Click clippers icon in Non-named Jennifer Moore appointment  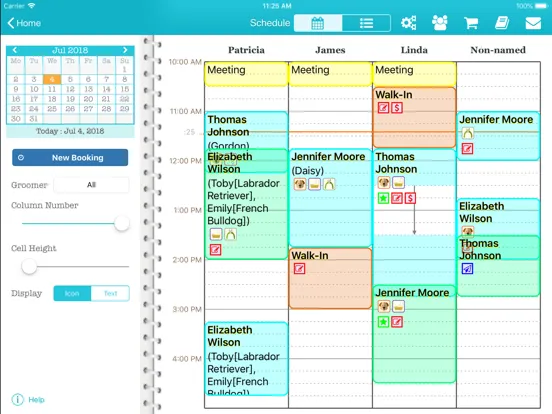coord(468,133)
